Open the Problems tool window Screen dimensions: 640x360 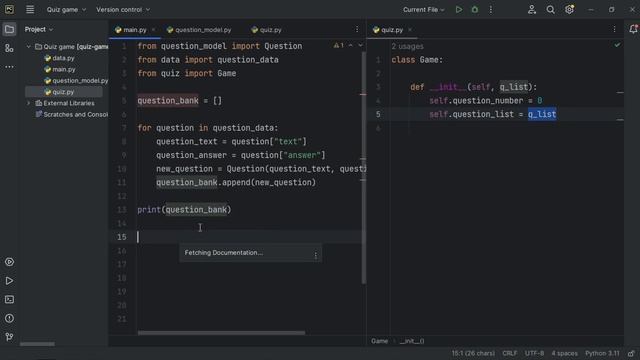coord(9,318)
